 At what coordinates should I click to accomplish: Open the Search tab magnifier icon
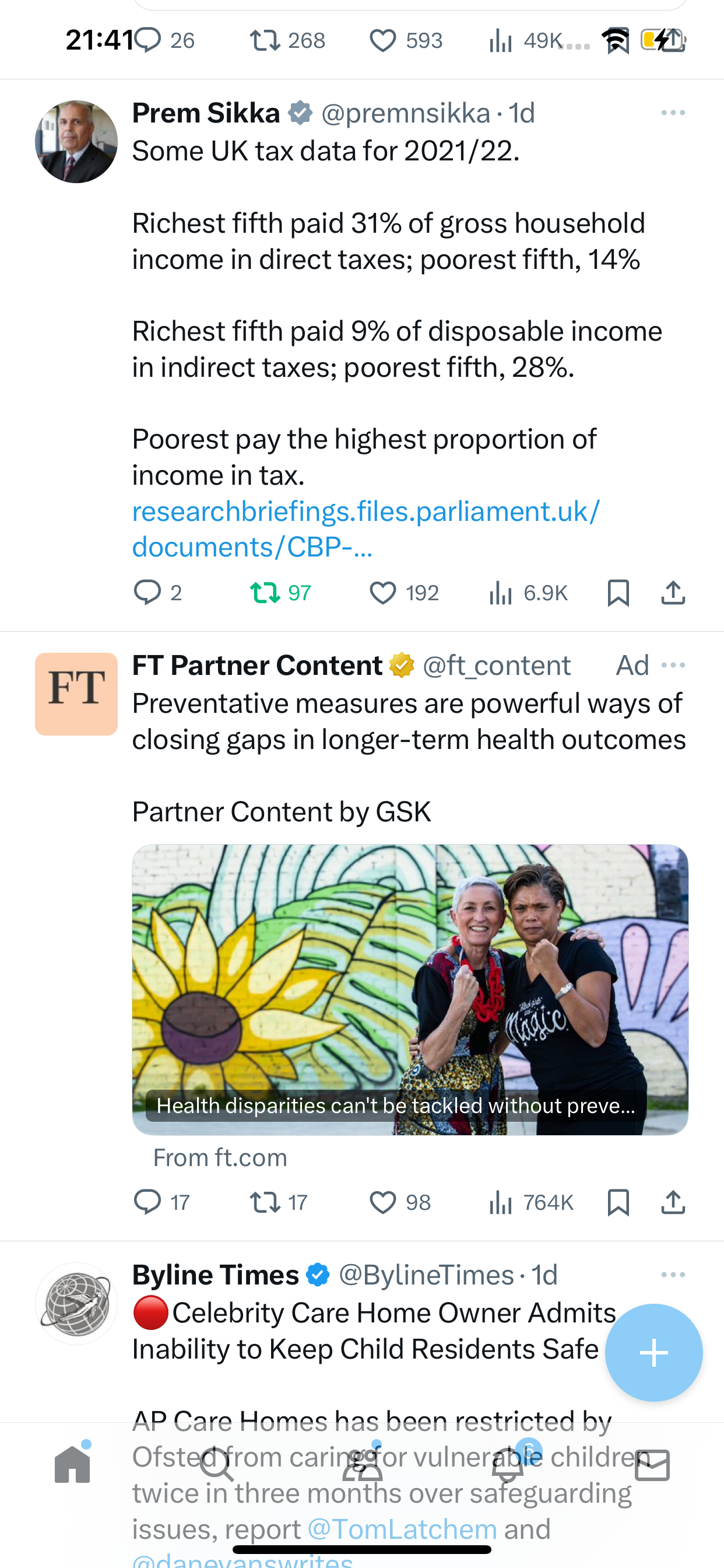pos(217,1465)
